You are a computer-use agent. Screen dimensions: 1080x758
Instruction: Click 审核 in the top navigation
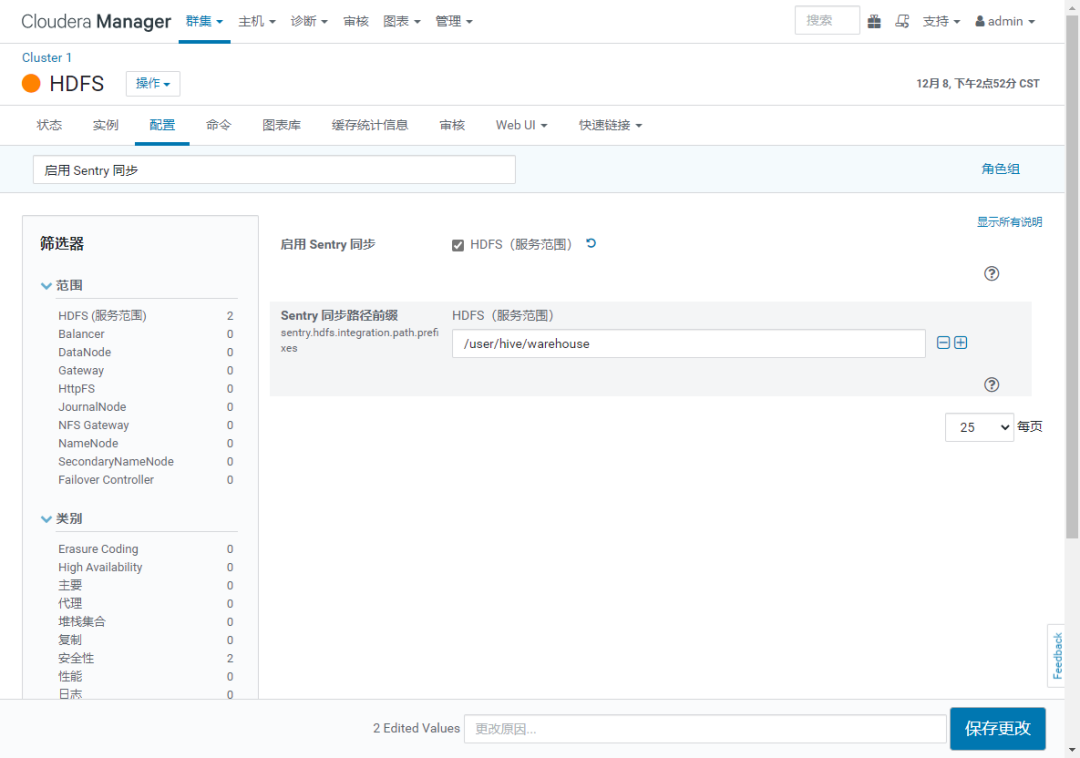click(356, 21)
